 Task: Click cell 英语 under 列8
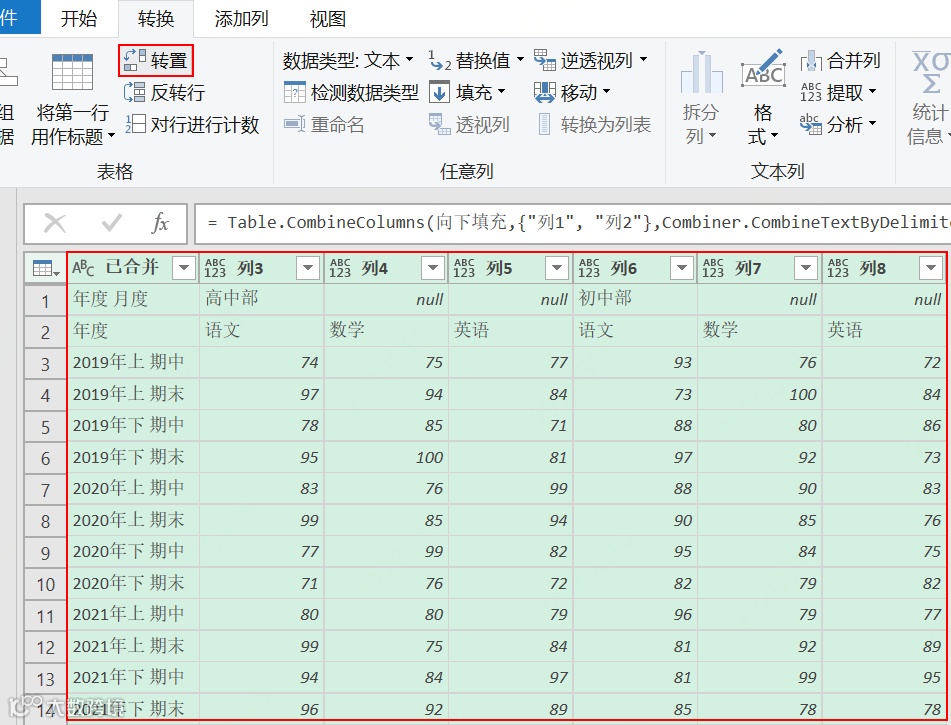pyautogui.click(x=884, y=330)
